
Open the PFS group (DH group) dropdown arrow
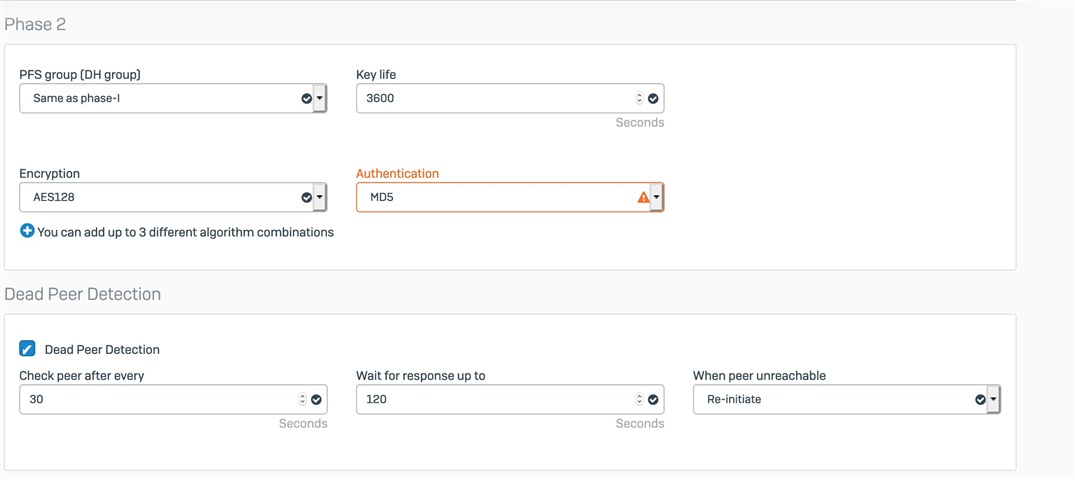(x=319, y=99)
